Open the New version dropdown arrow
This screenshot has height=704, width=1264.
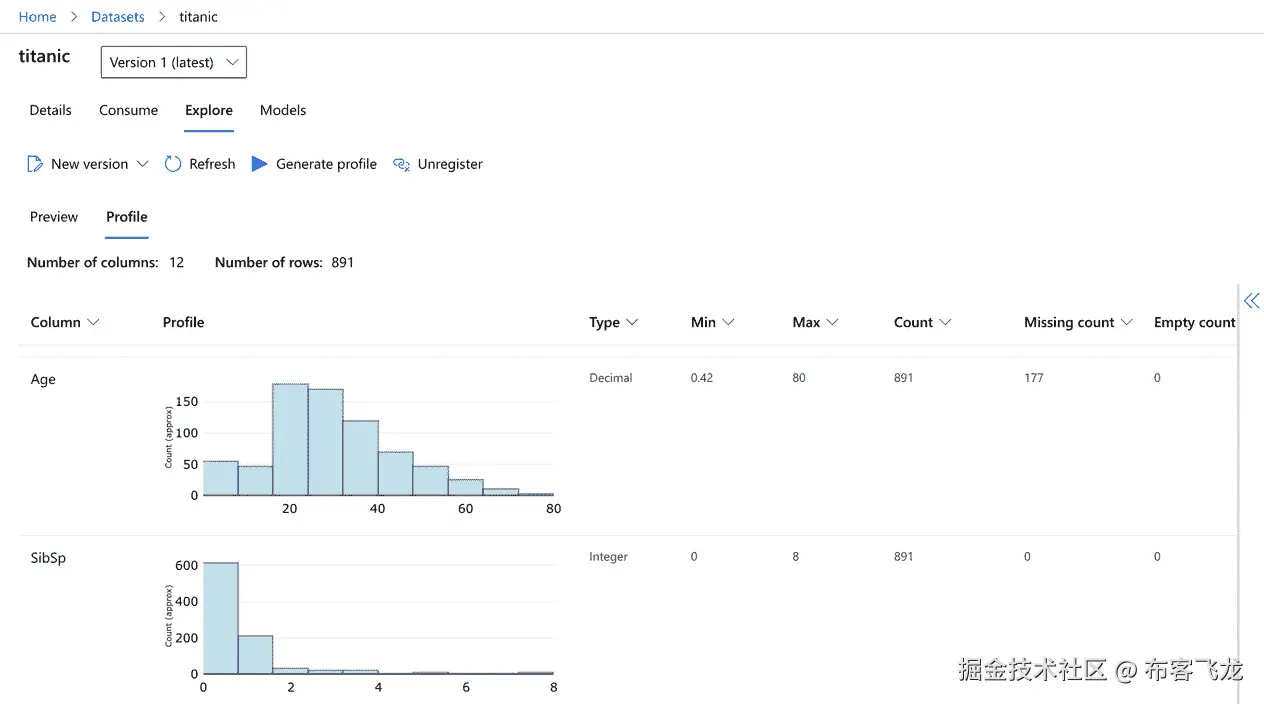pyautogui.click(x=142, y=164)
